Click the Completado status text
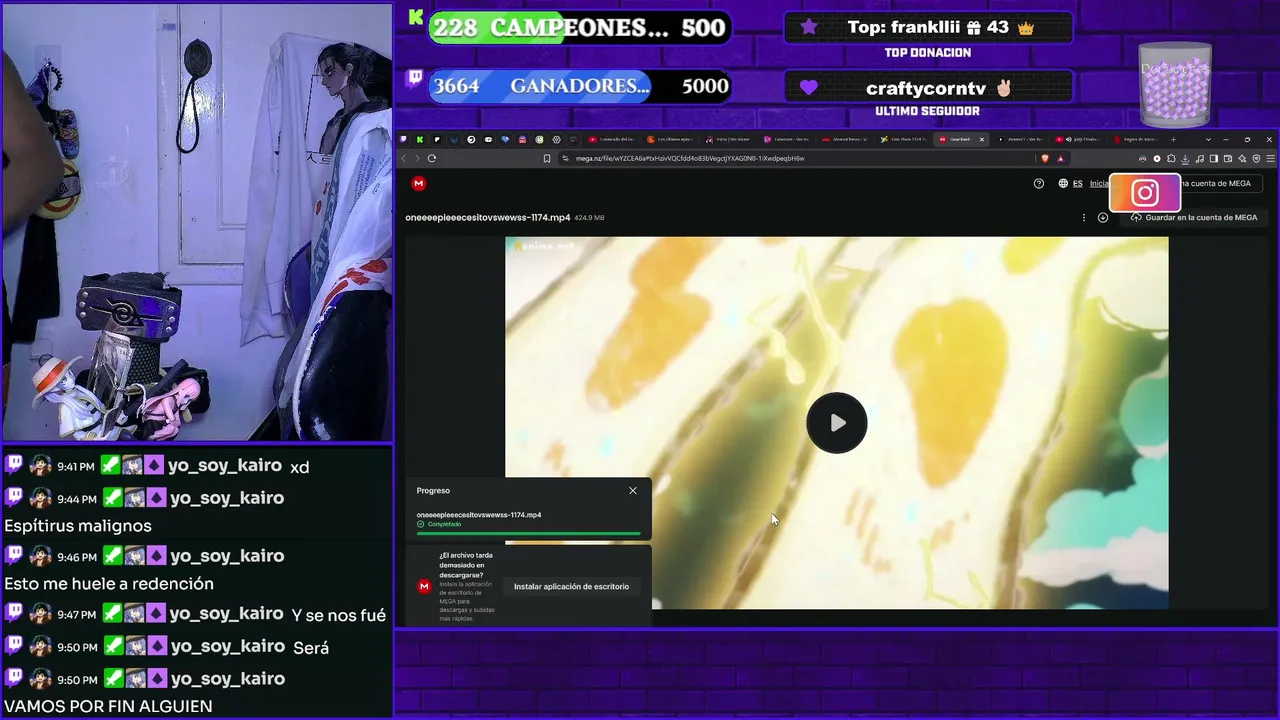This screenshot has height=720, width=1280. [x=444, y=524]
